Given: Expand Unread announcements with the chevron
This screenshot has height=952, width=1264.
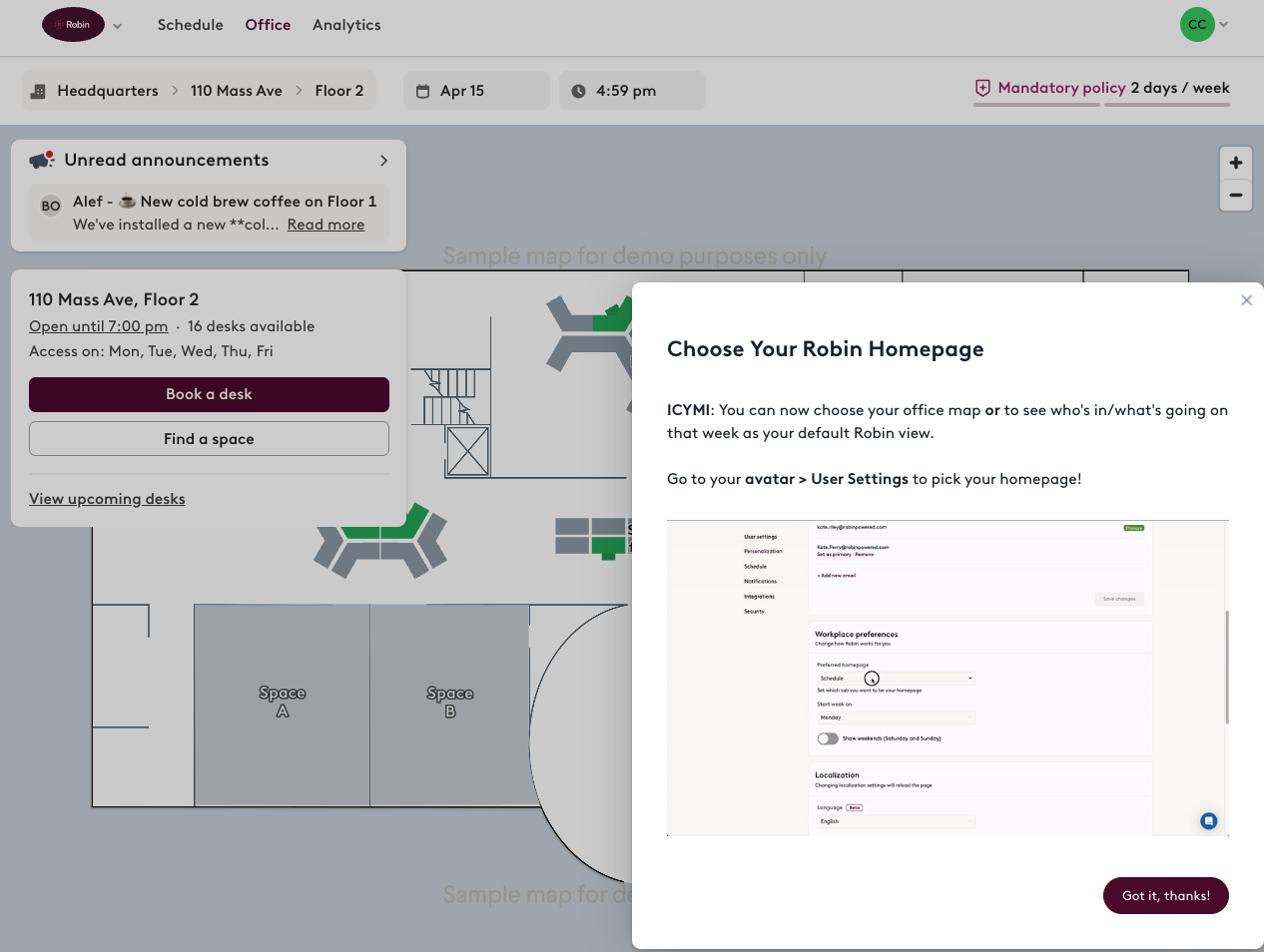Looking at the screenshot, I should [x=383, y=161].
